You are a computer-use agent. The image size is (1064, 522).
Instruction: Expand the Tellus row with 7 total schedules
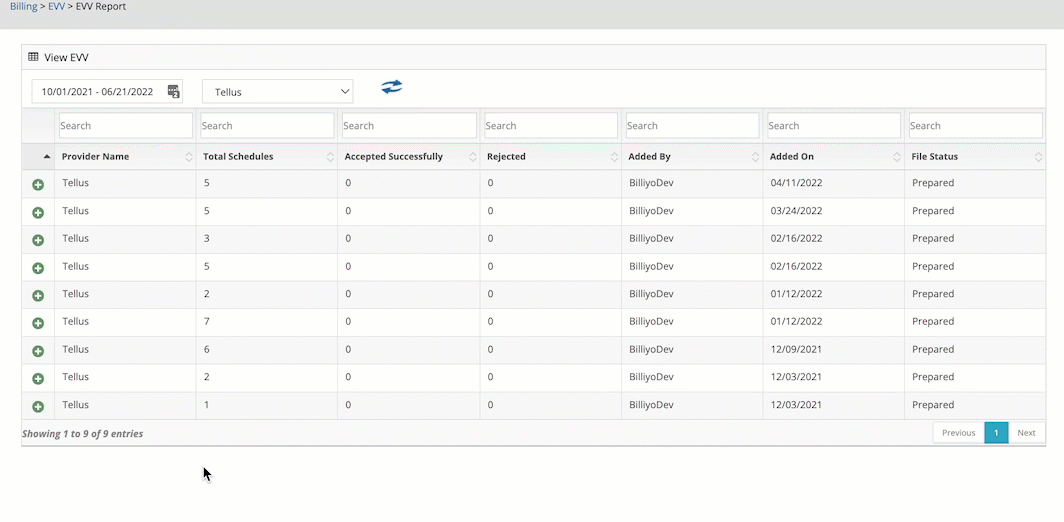coord(38,323)
